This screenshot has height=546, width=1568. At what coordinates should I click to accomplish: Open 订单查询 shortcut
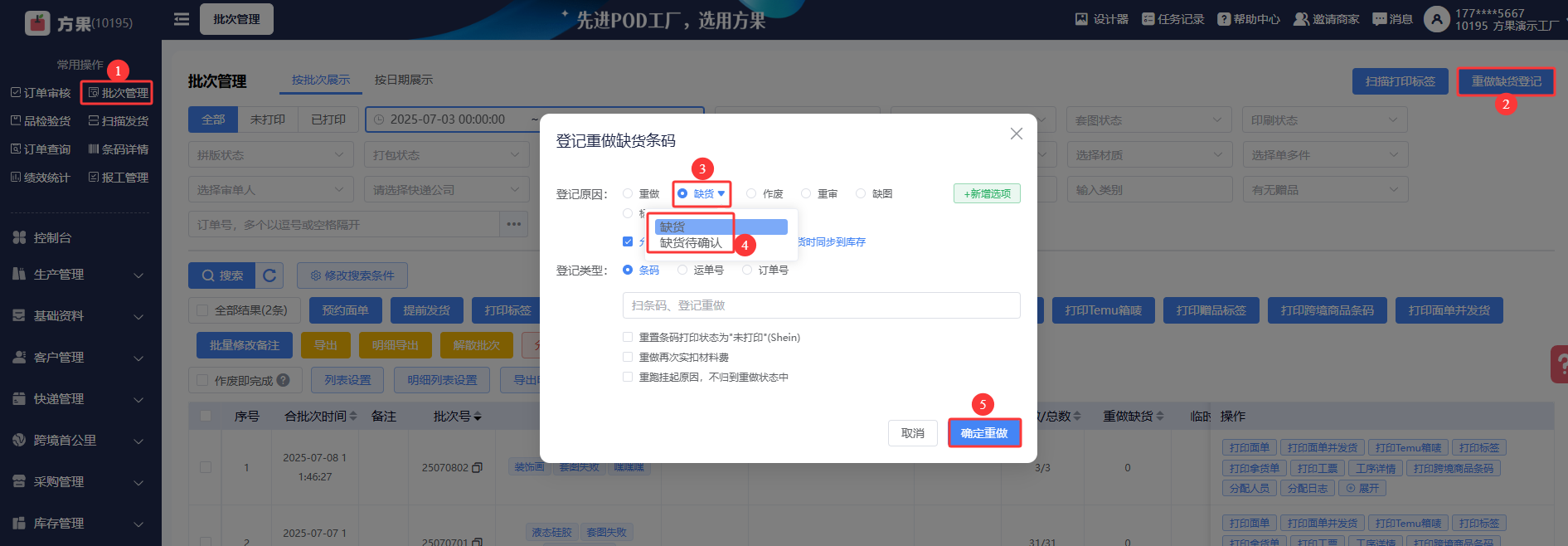click(41, 149)
